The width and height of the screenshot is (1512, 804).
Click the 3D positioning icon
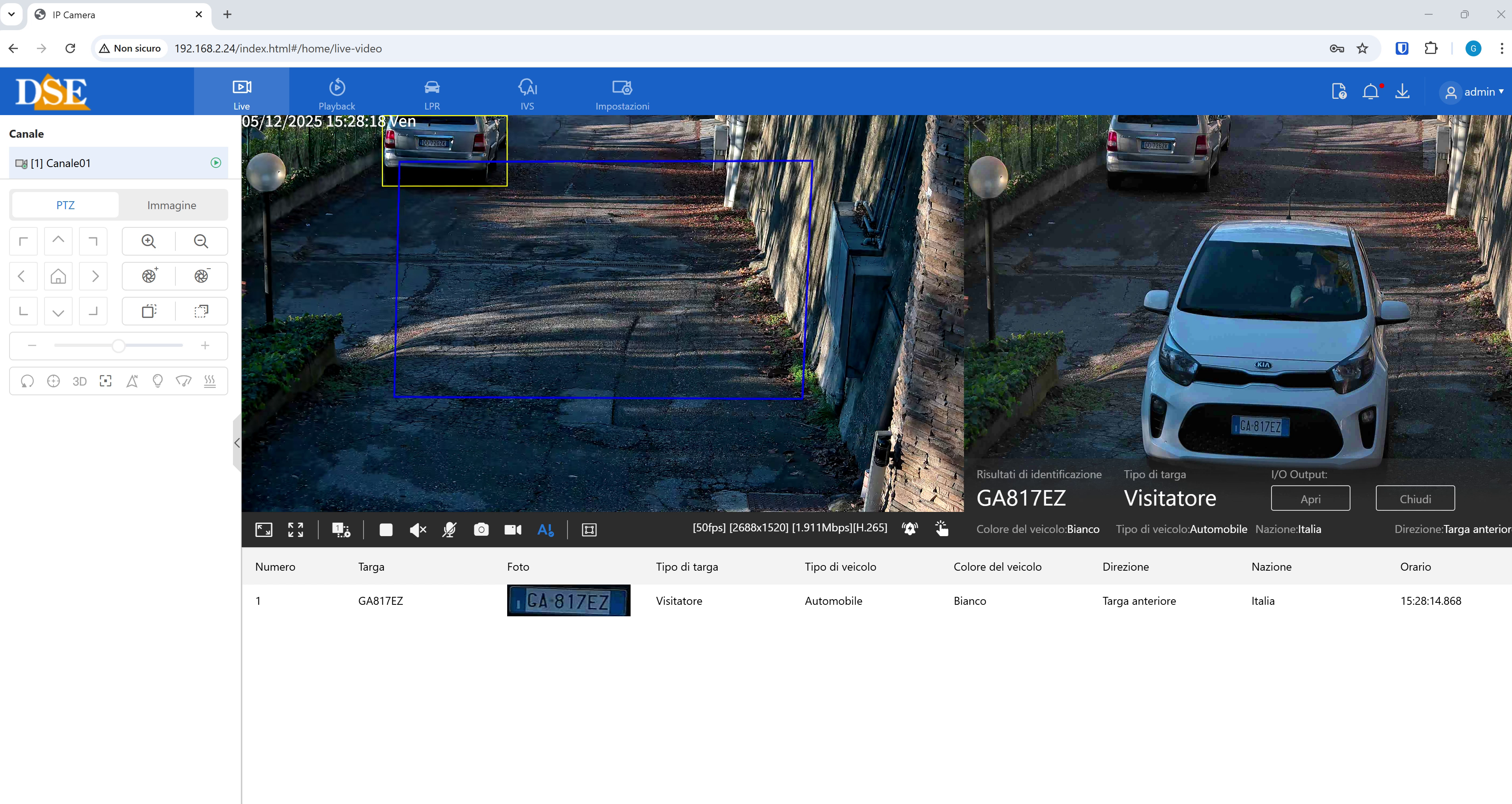click(x=79, y=381)
